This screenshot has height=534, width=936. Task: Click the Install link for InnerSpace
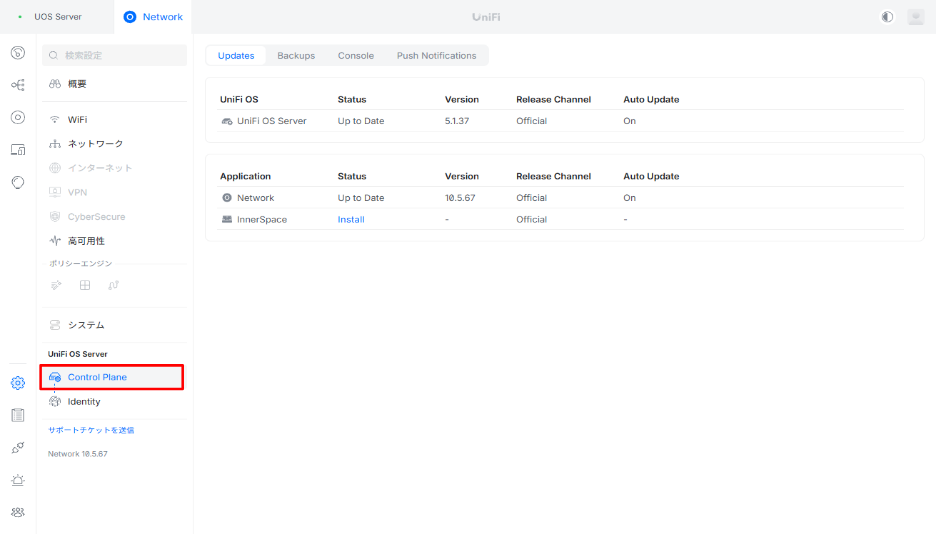(x=351, y=220)
